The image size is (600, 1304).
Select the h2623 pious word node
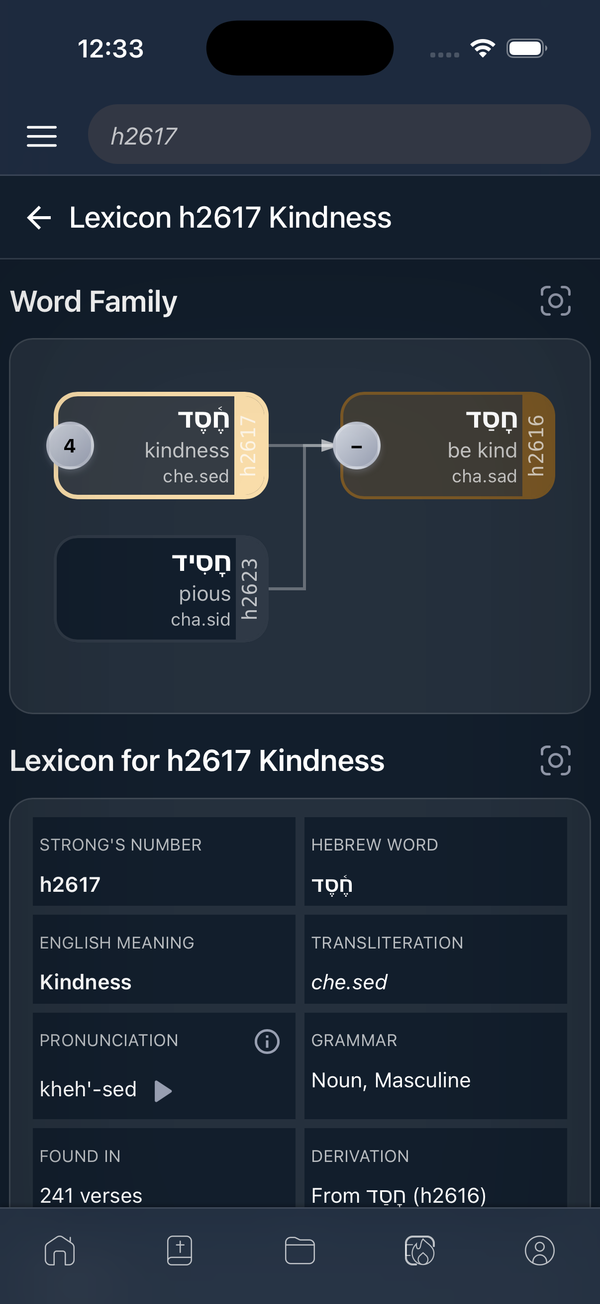coord(162,588)
